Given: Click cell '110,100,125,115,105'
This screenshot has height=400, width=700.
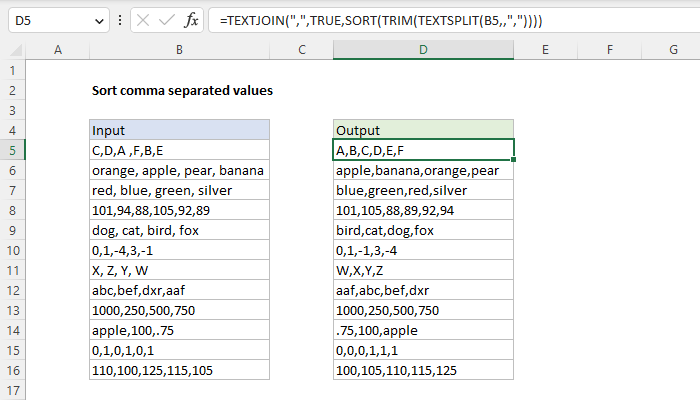Looking at the screenshot, I should (x=179, y=370).
